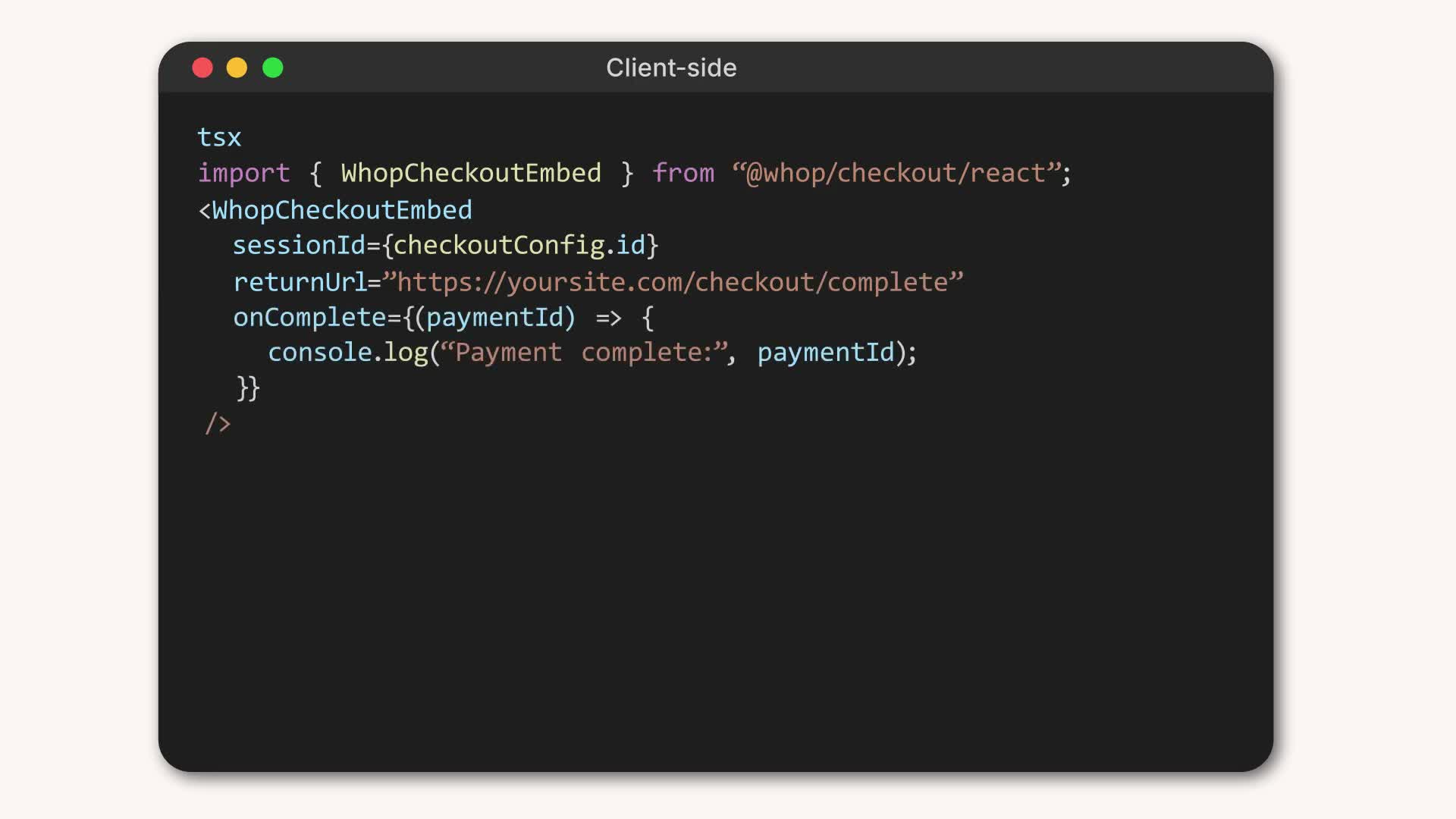
Task: Click the "checkoutConfig.id" expression
Action: 519,246
